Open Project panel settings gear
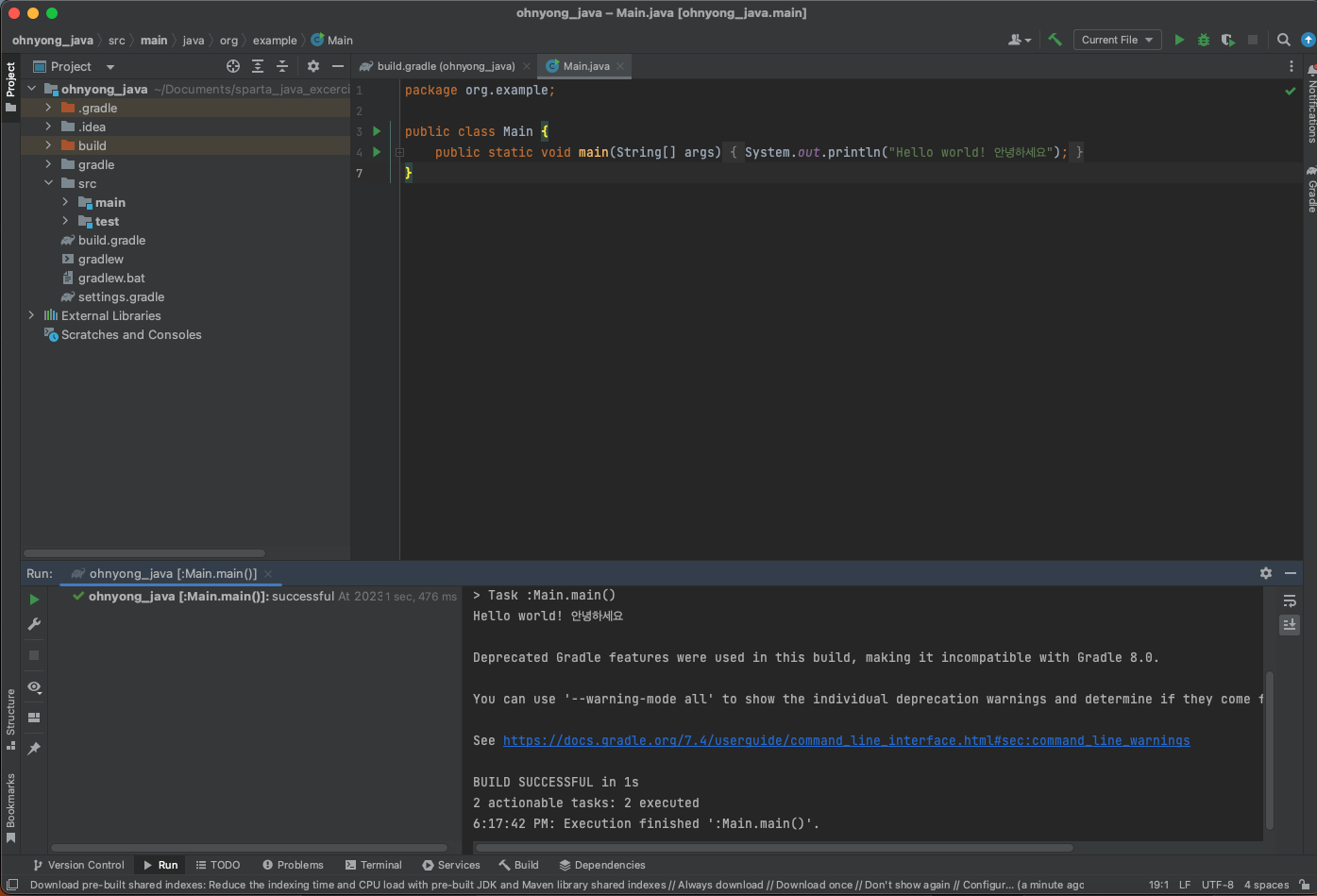1317x896 pixels. (313, 66)
